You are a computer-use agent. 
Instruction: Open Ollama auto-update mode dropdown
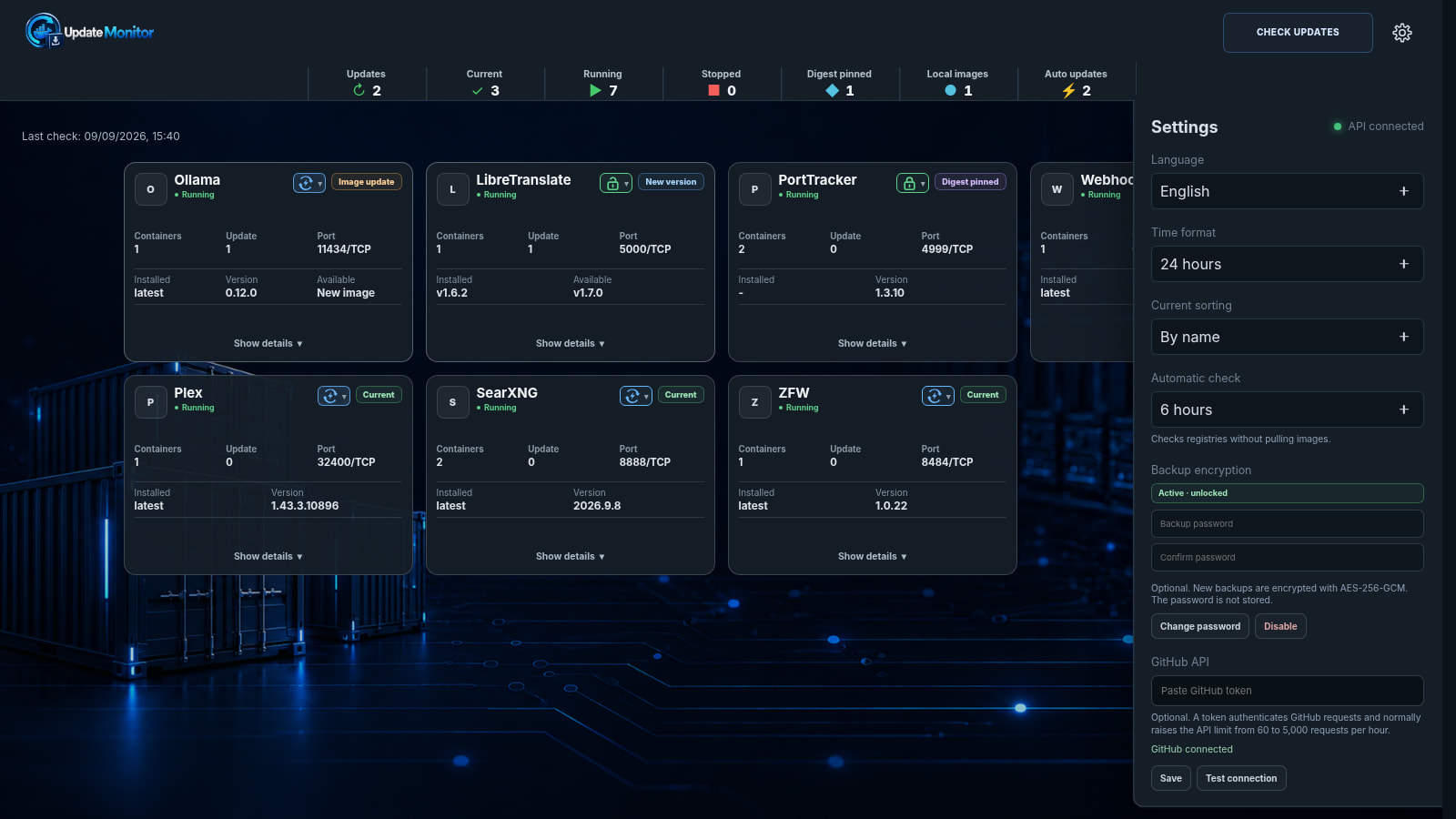(x=309, y=183)
